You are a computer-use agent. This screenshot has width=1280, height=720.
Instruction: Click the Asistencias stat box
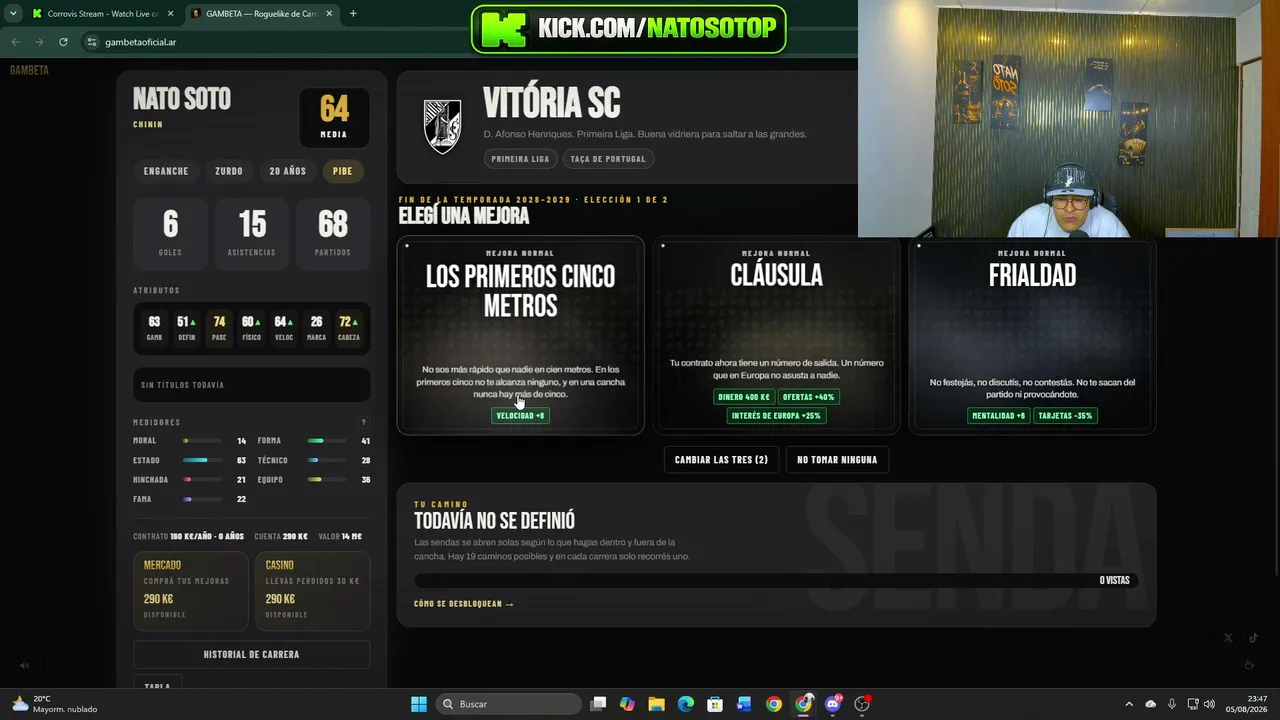(251, 233)
